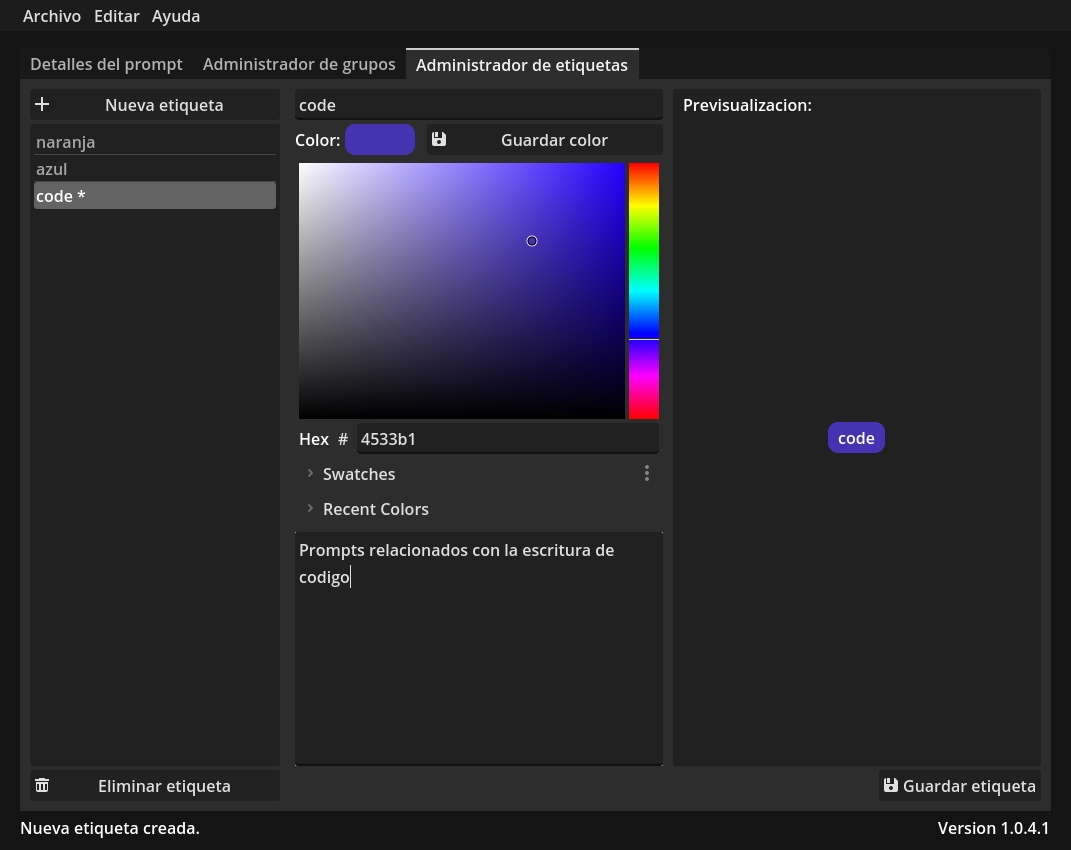Click the Version 1.0.4.1 label

993,827
